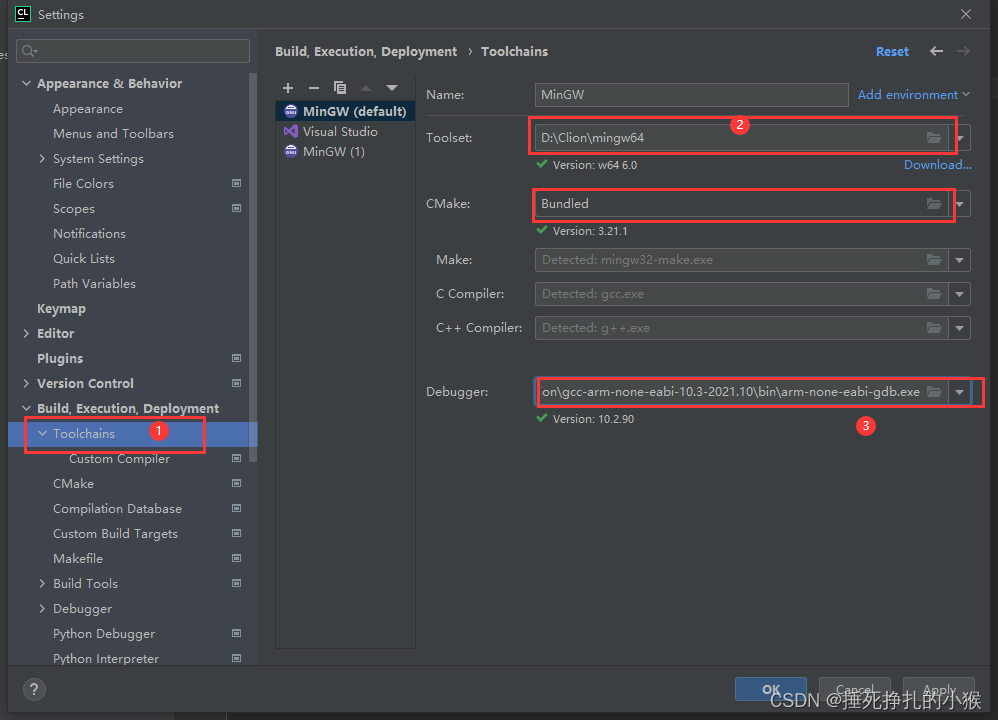Open the Make dropdown arrow
The height and width of the screenshot is (720, 998).
[x=960, y=260]
